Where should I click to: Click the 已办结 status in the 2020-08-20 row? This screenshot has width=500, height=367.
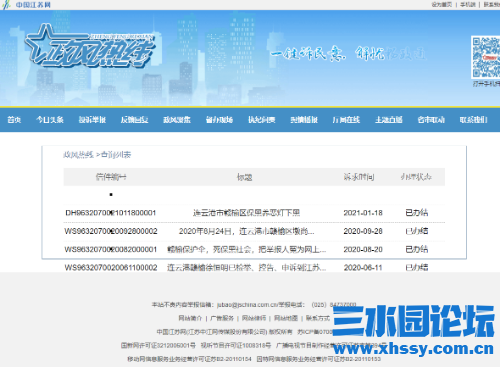pyautogui.click(x=417, y=249)
